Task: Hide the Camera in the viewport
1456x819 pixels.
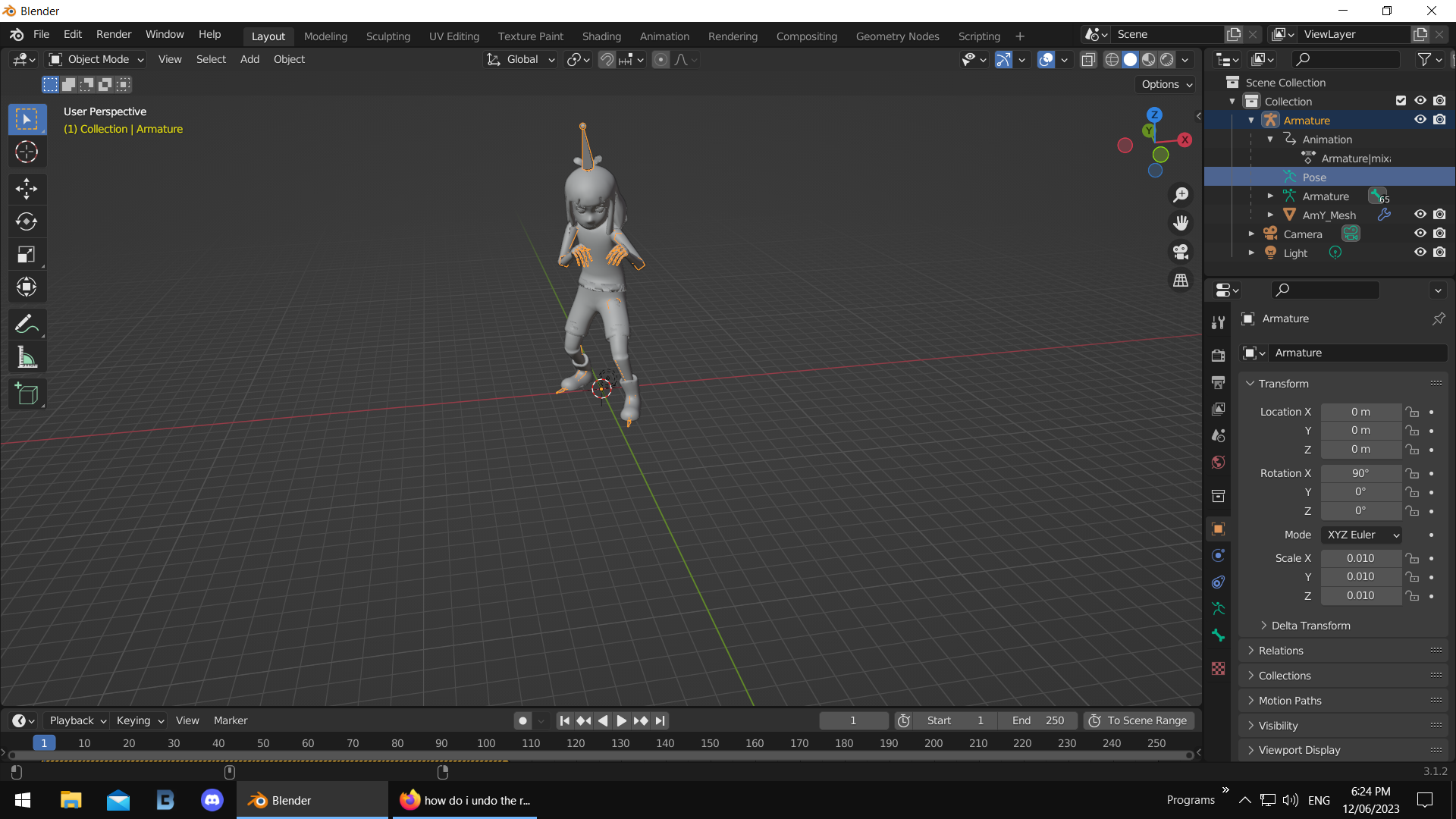Action: [1421, 234]
